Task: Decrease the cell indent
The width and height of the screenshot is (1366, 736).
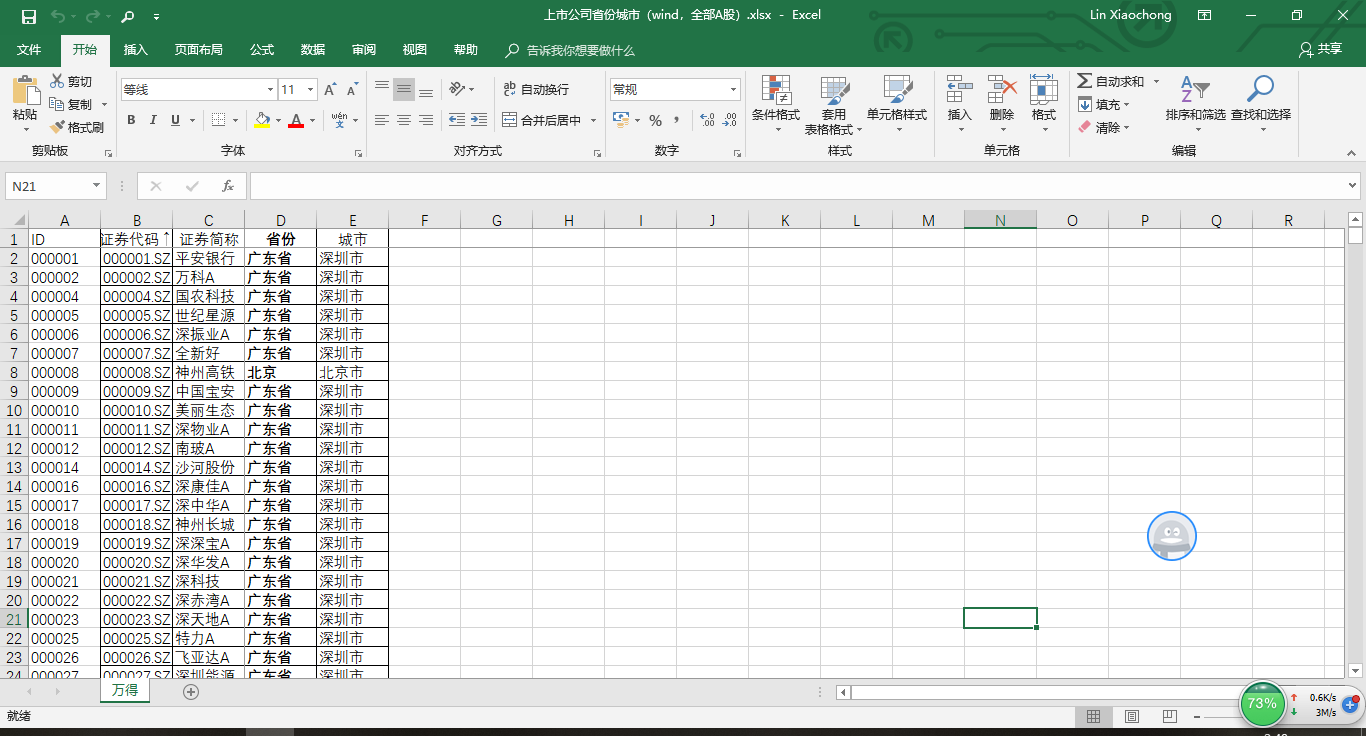Action: pyautogui.click(x=457, y=120)
